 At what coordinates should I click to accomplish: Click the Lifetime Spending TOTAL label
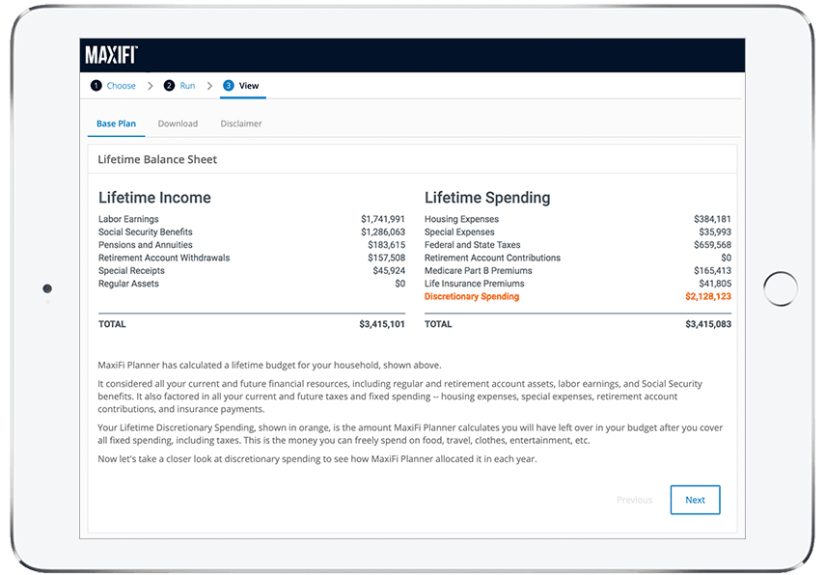pyautogui.click(x=438, y=324)
